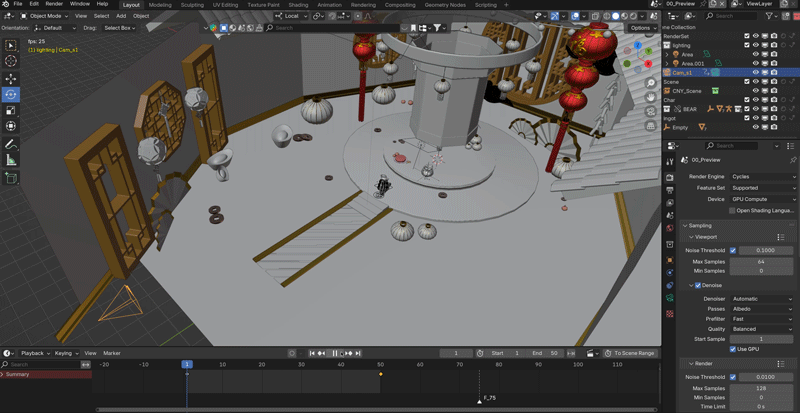The height and width of the screenshot is (413, 800).
Task: Click the viewport zoom magnifier icon
Action: point(651,83)
